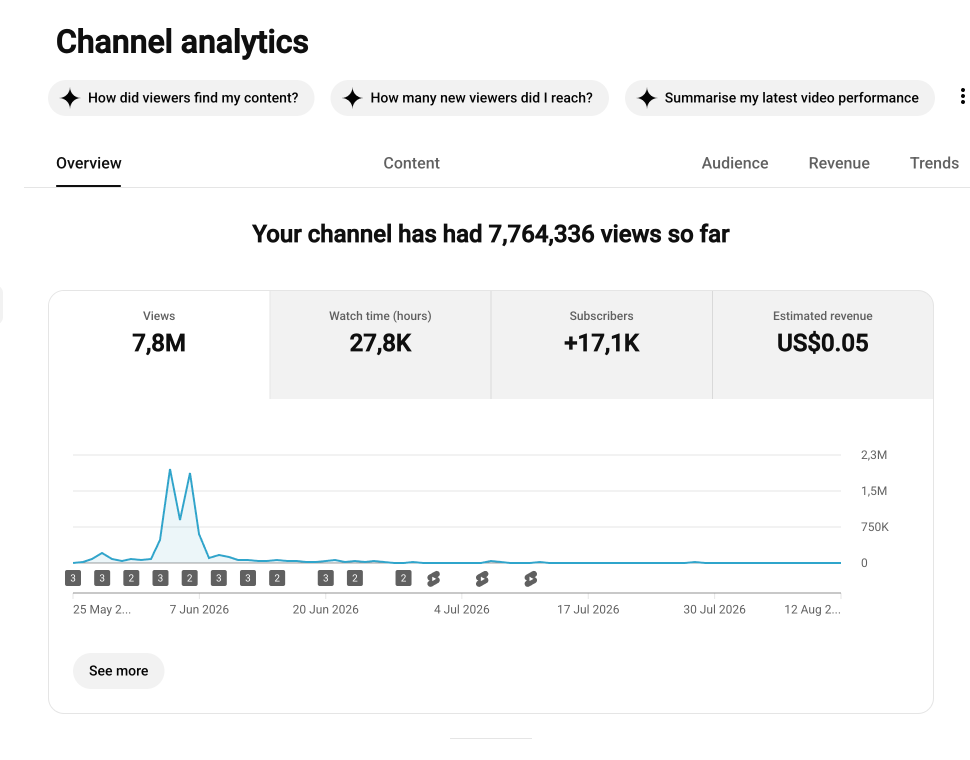Screen dimensions: 970x760
Task: Click sparkle icon on 'Summarise my latest video' chip
Action: 647,98
